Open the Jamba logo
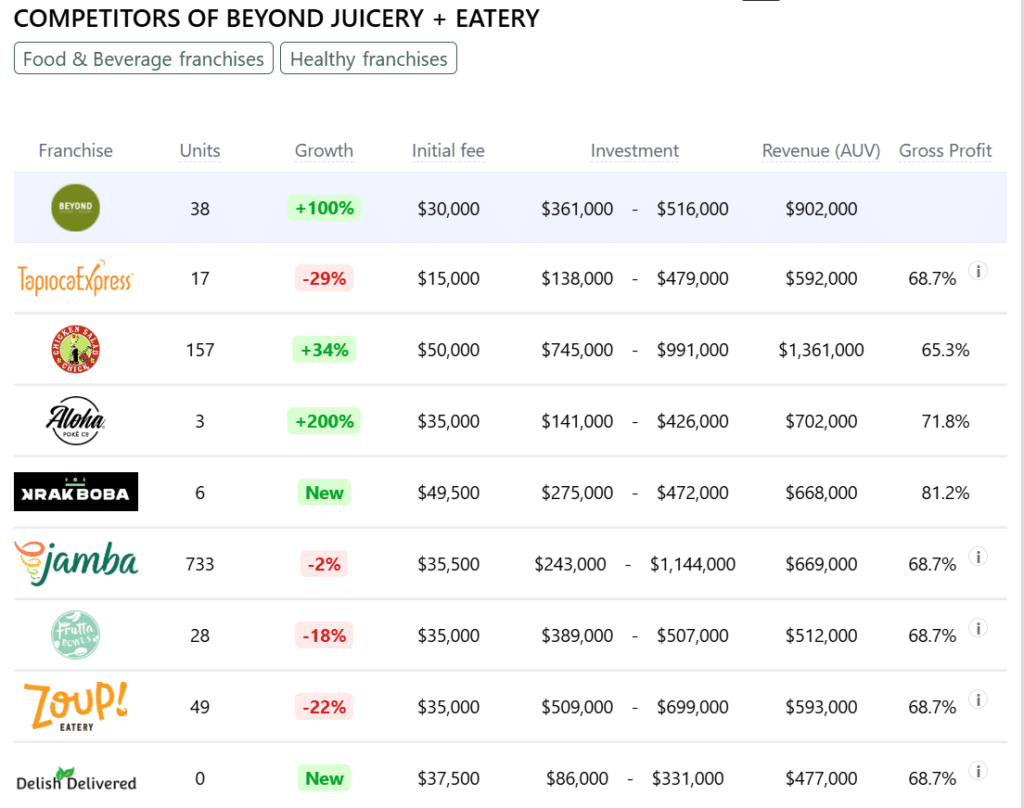This screenshot has height=808, width=1024. (x=76, y=563)
